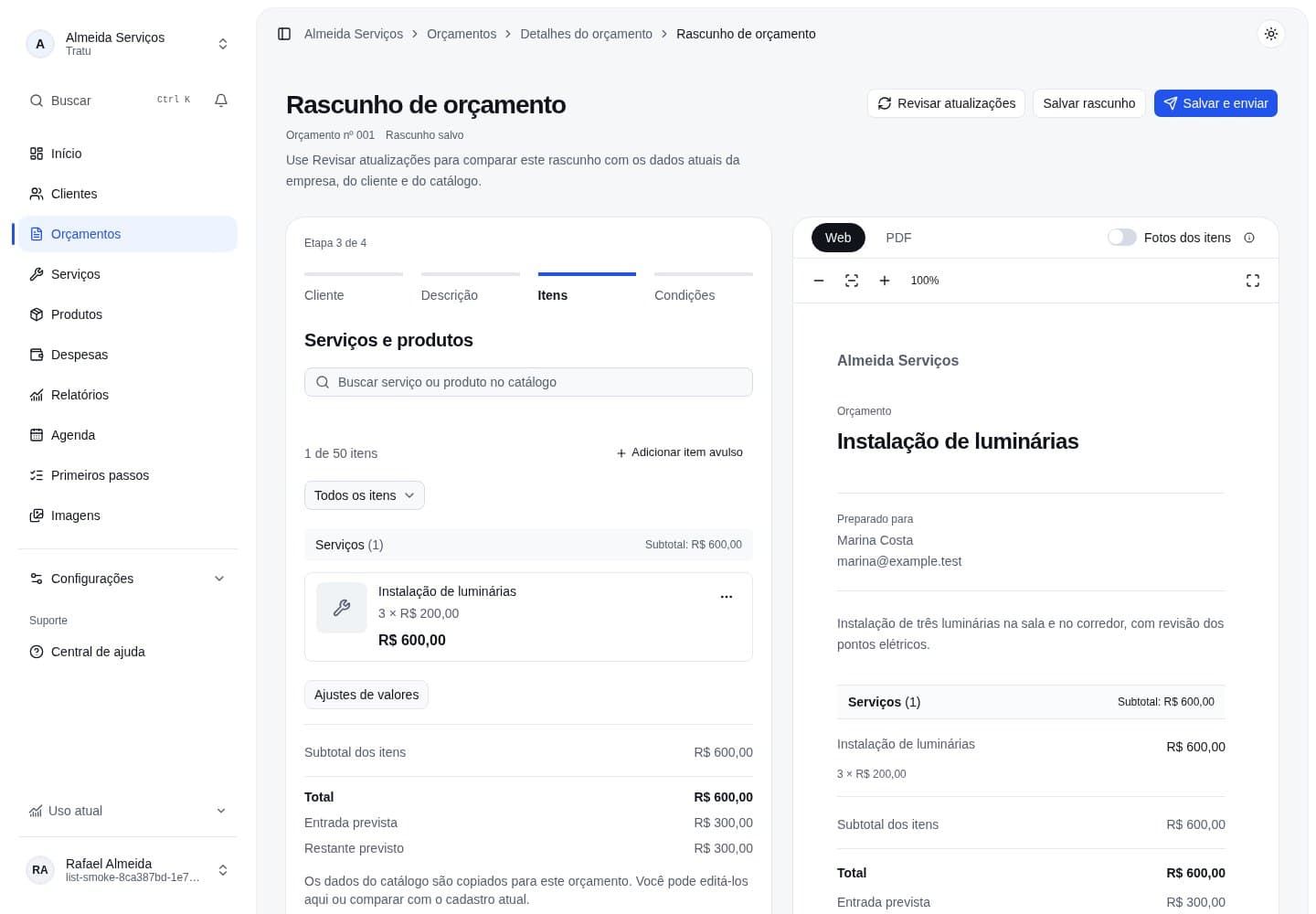1316x914 pixels.
Task: Select Orçamentos in the sidebar
Action: (128, 234)
